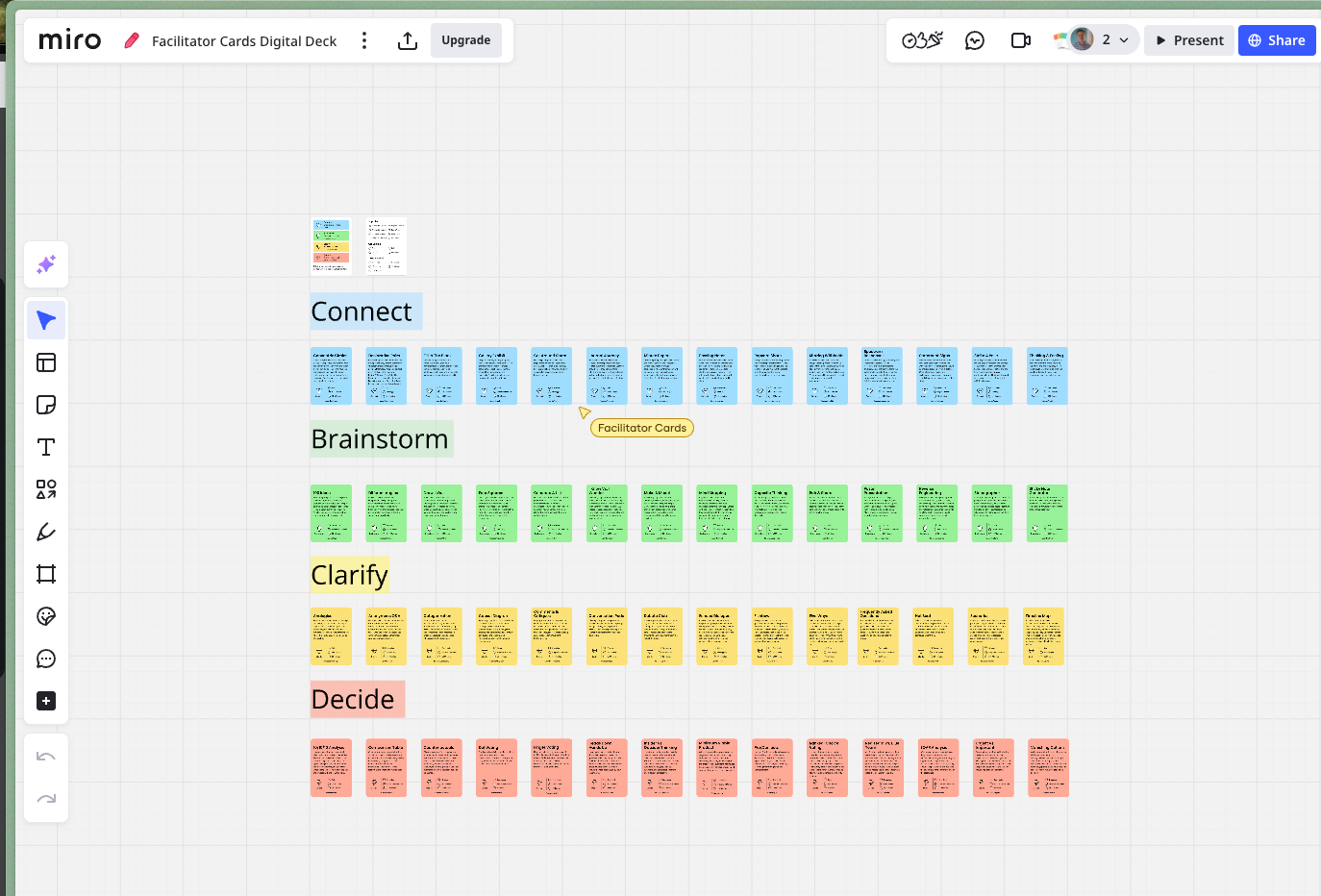Open the templates panel

pos(46,362)
